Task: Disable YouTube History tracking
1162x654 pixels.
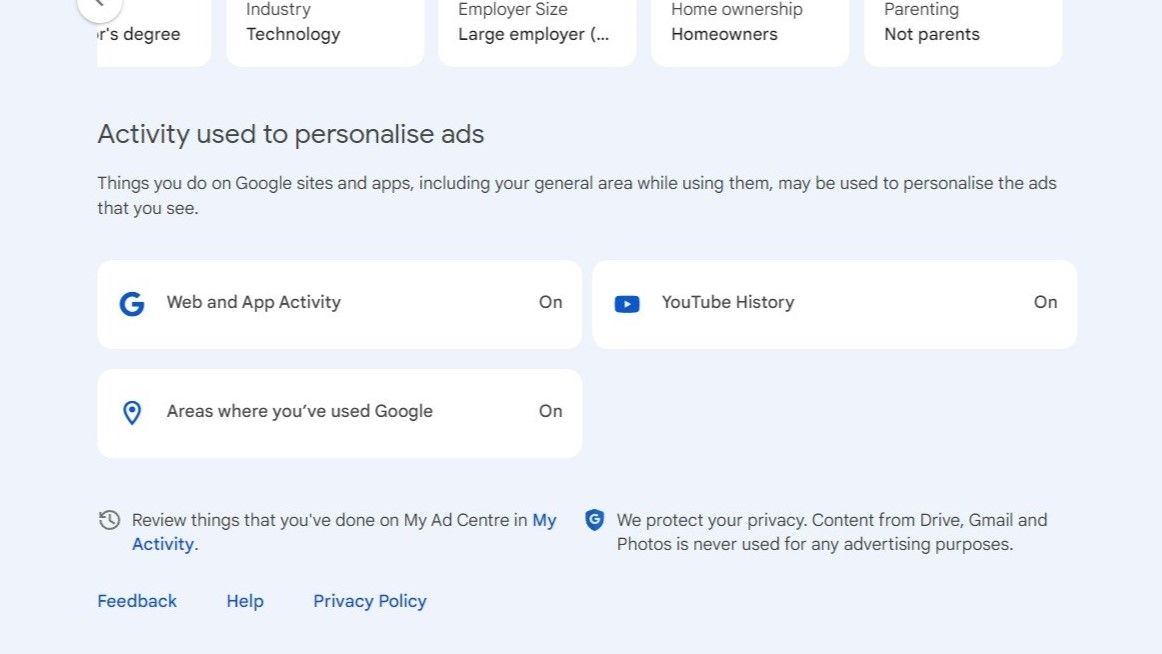Action: 1045,302
